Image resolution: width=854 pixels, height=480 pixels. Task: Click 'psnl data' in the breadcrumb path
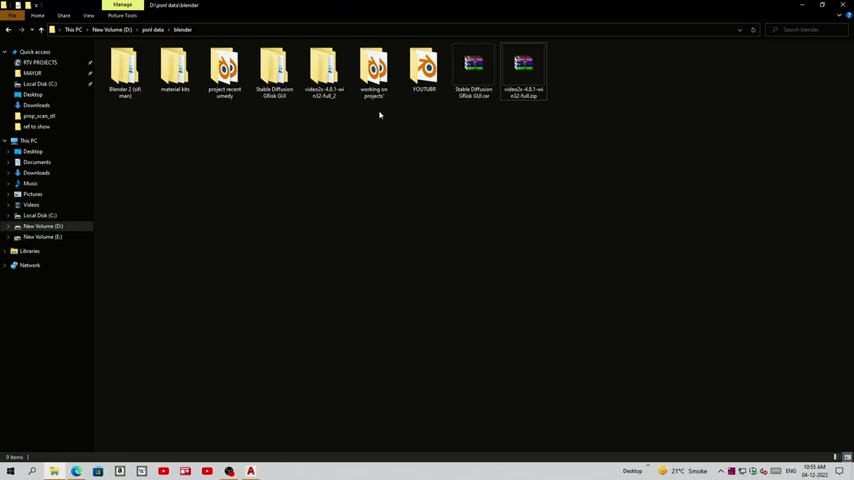pyautogui.click(x=152, y=30)
